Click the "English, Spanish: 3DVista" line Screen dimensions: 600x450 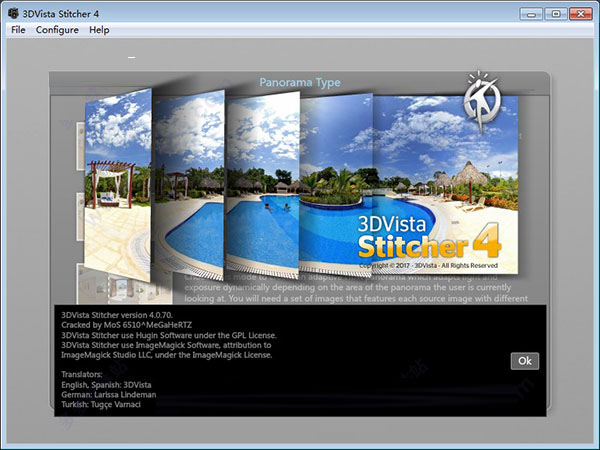pyautogui.click(x=106, y=385)
